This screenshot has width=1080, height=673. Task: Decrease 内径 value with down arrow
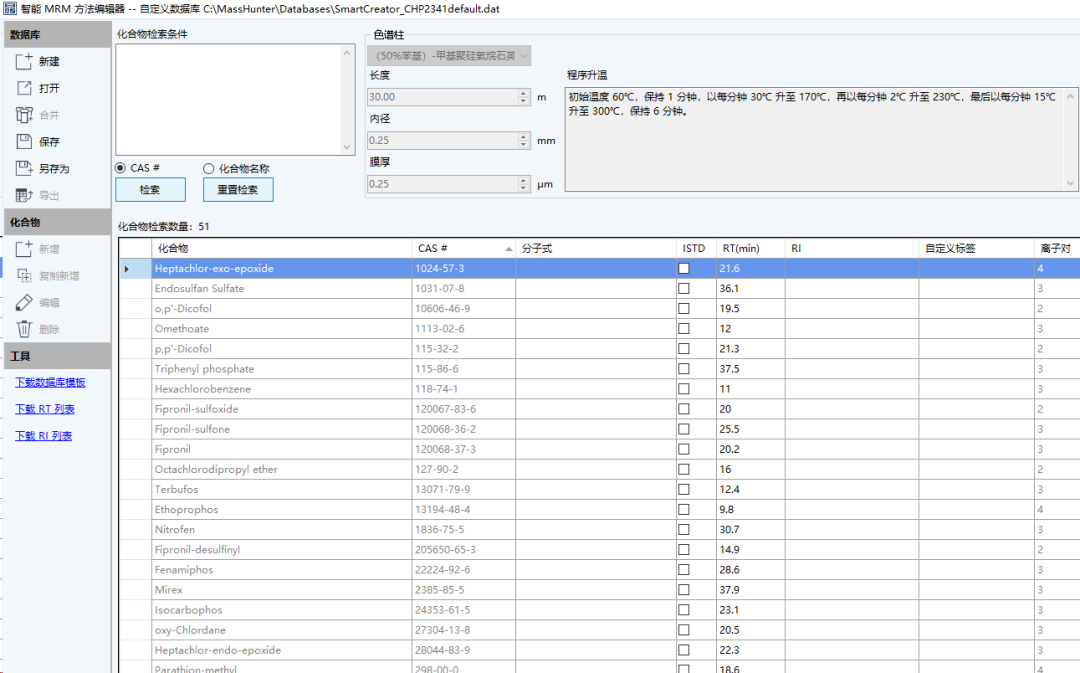[x=523, y=145]
